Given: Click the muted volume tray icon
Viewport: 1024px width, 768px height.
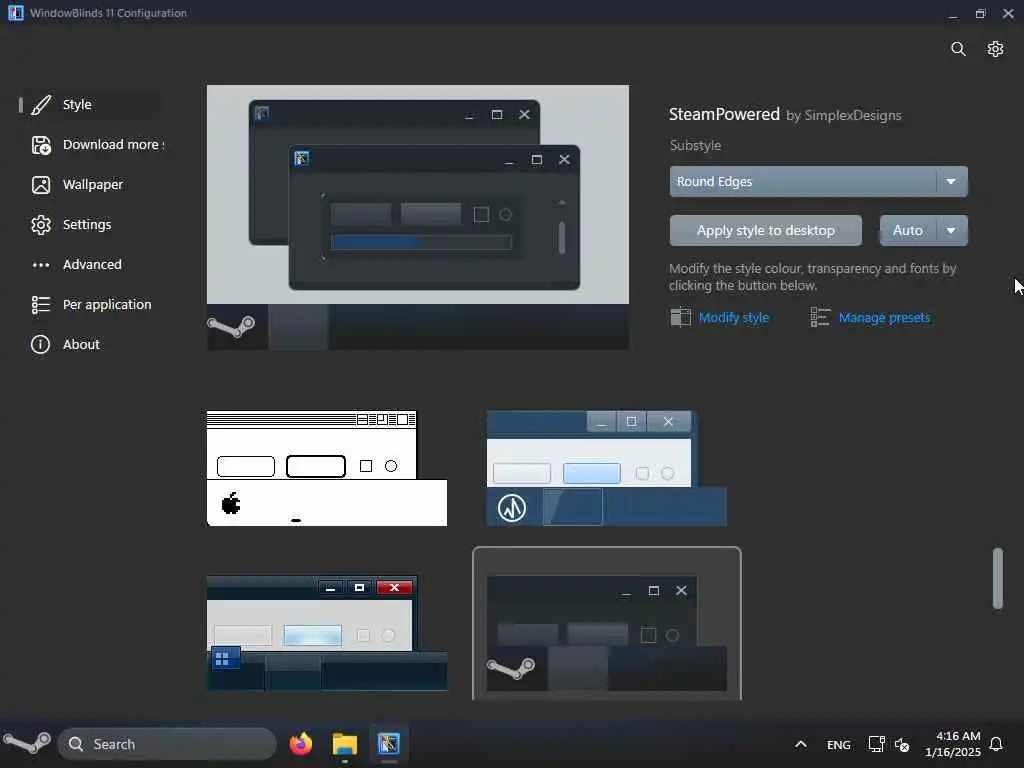Looking at the screenshot, I should point(902,744).
